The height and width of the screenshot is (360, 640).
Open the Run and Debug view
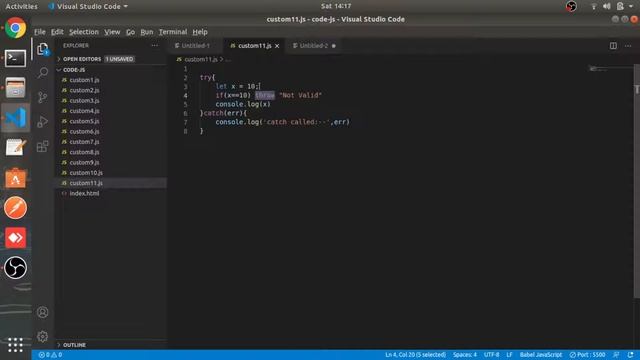(x=42, y=122)
